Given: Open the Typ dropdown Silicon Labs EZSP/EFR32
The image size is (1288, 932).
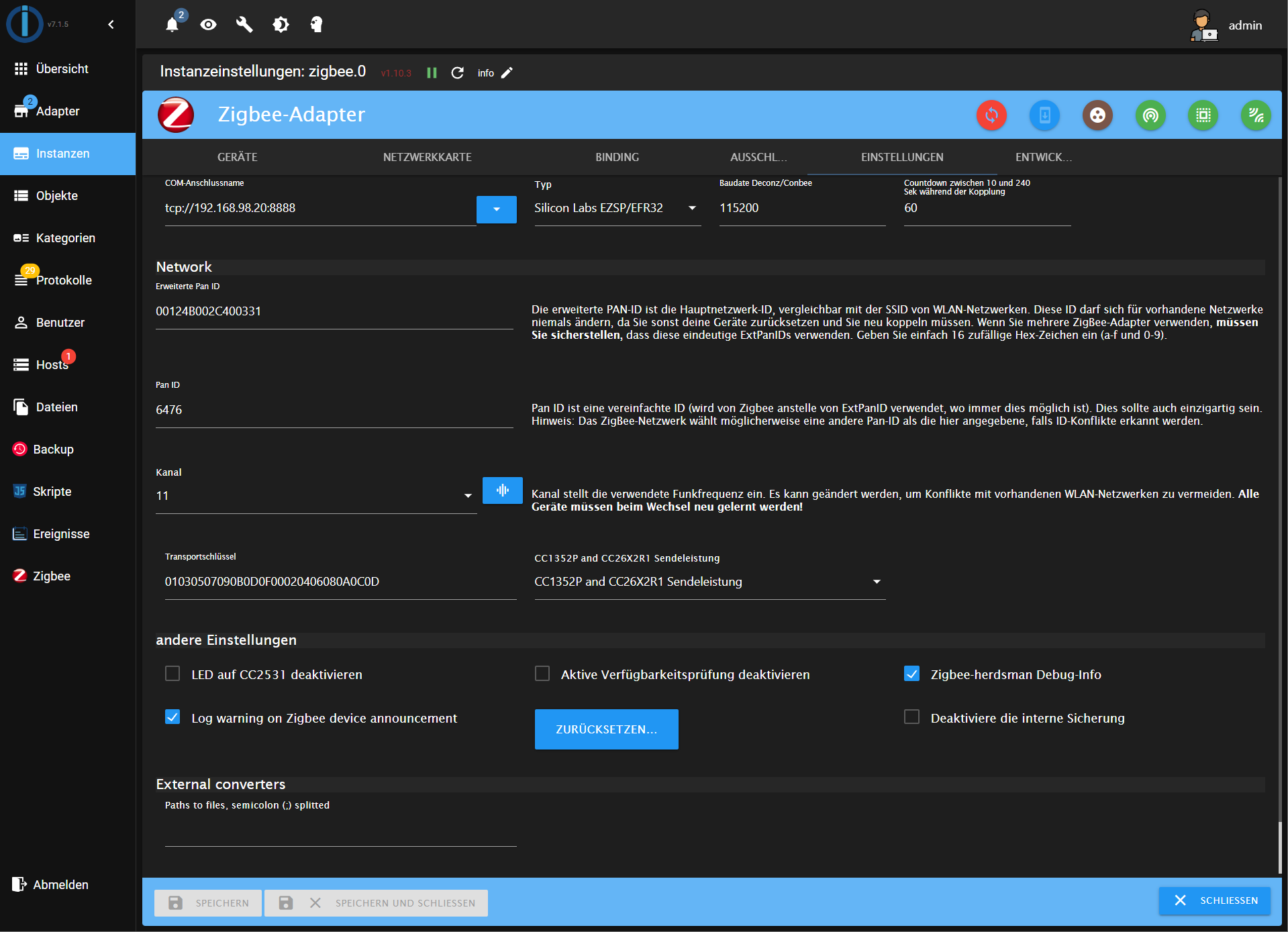Looking at the screenshot, I should pos(617,208).
